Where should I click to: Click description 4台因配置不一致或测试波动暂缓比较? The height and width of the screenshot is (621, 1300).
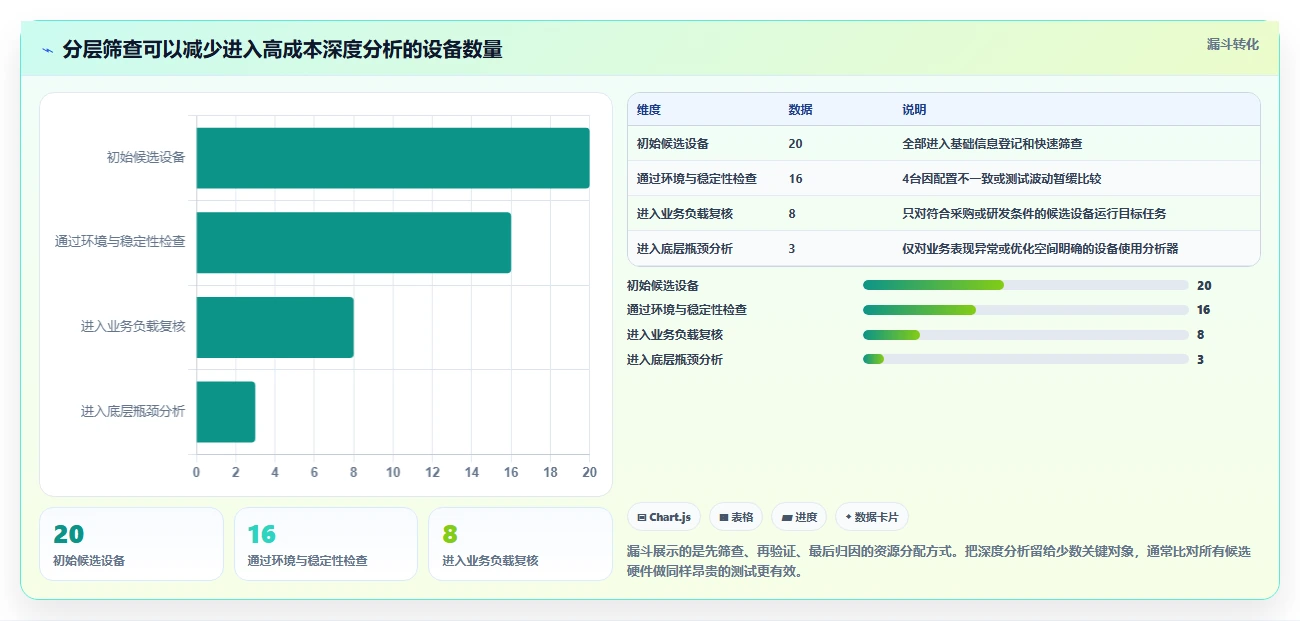pyautogui.click(x=1001, y=179)
